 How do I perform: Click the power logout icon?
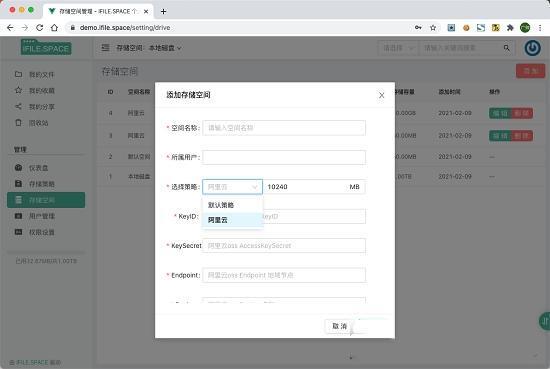click(532, 48)
